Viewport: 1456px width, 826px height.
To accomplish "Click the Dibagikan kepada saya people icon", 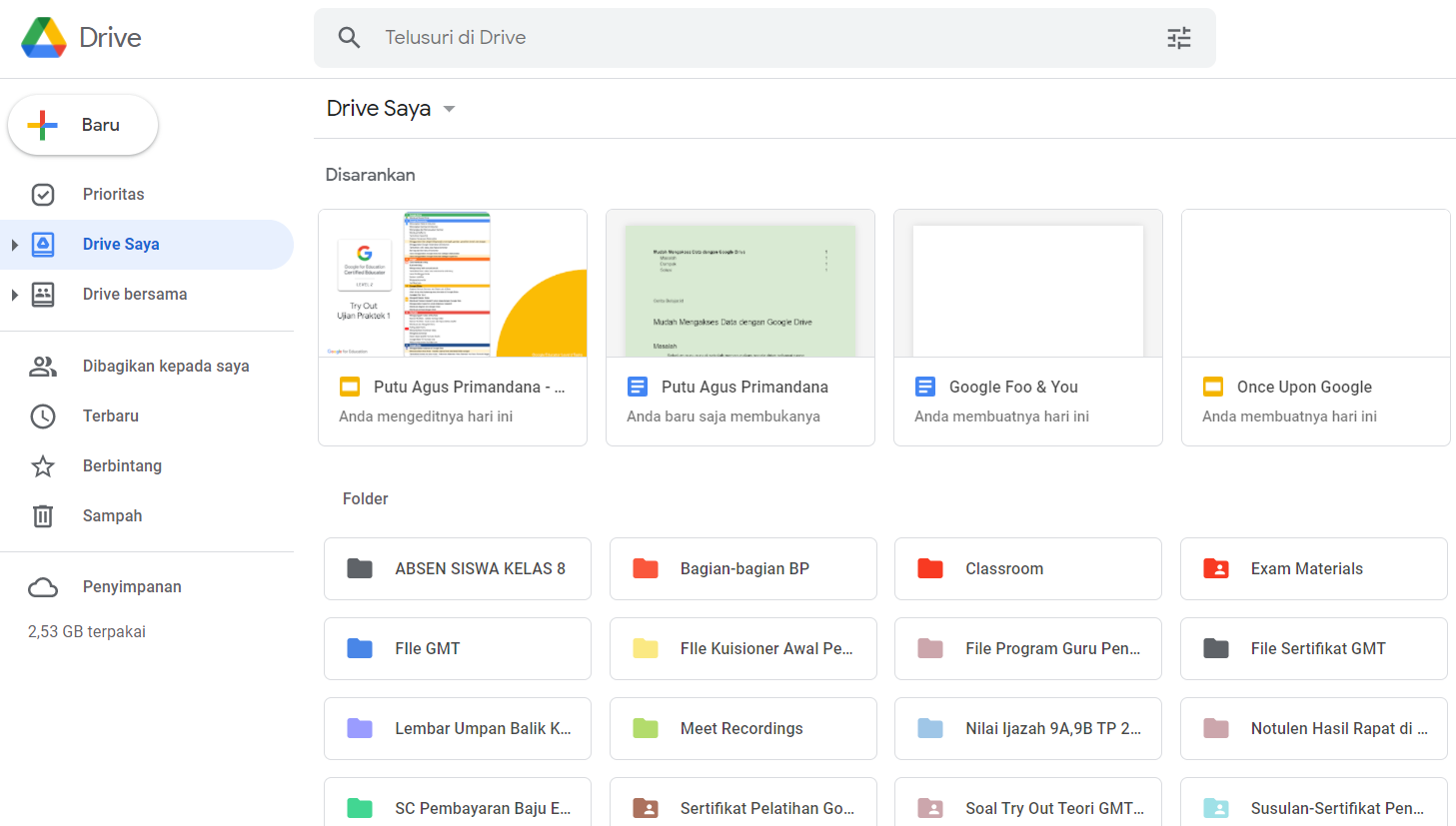I will click(x=43, y=366).
